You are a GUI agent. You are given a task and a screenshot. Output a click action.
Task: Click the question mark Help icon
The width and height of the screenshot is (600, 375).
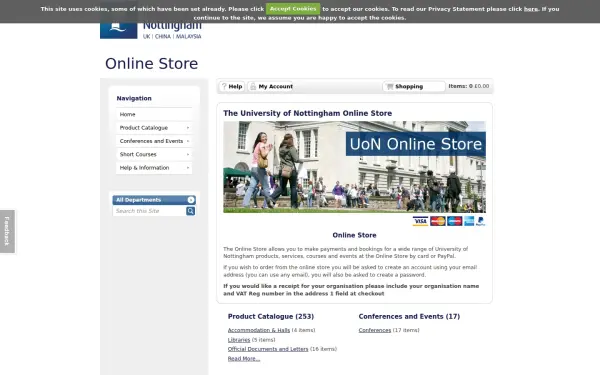coord(224,86)
